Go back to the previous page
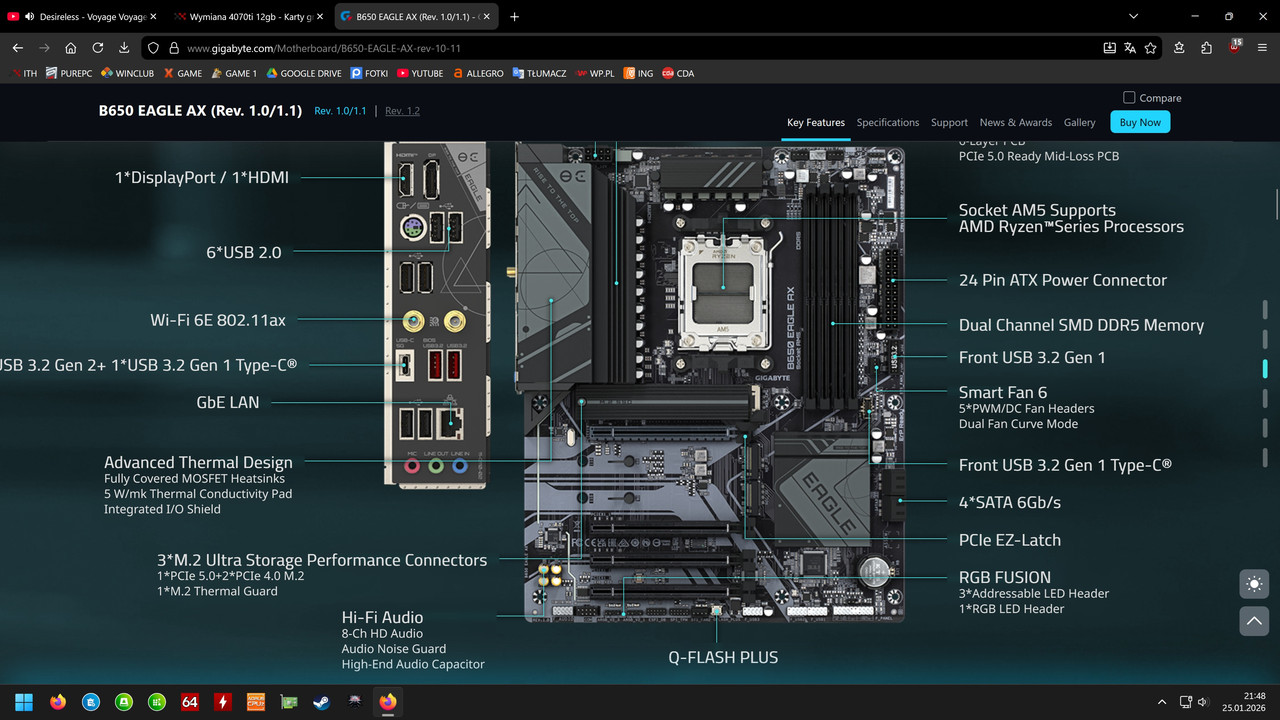 (x=17, y=48)
